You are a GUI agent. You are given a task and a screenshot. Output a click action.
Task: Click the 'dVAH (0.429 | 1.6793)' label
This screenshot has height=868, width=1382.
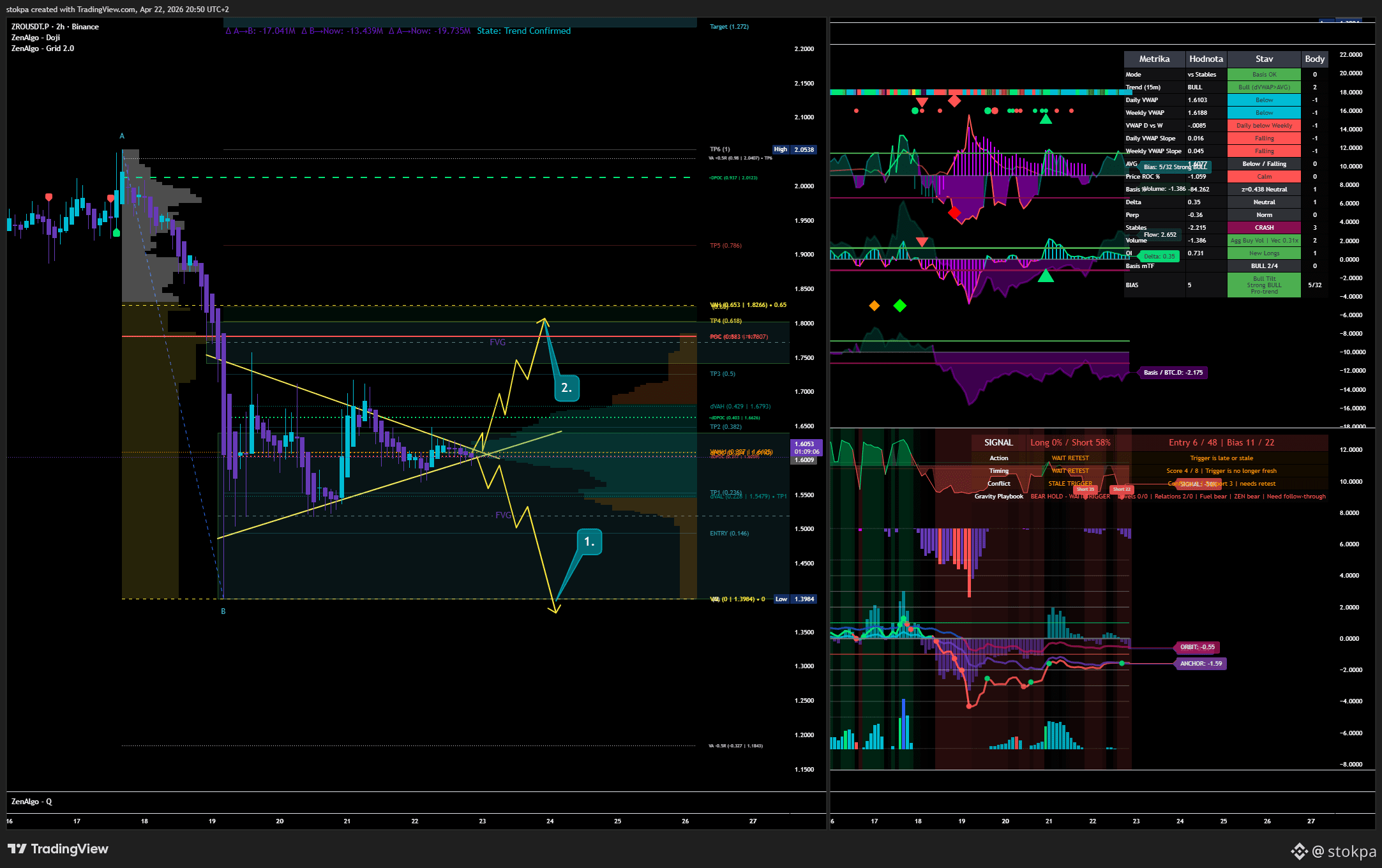(x=740, y=407)
